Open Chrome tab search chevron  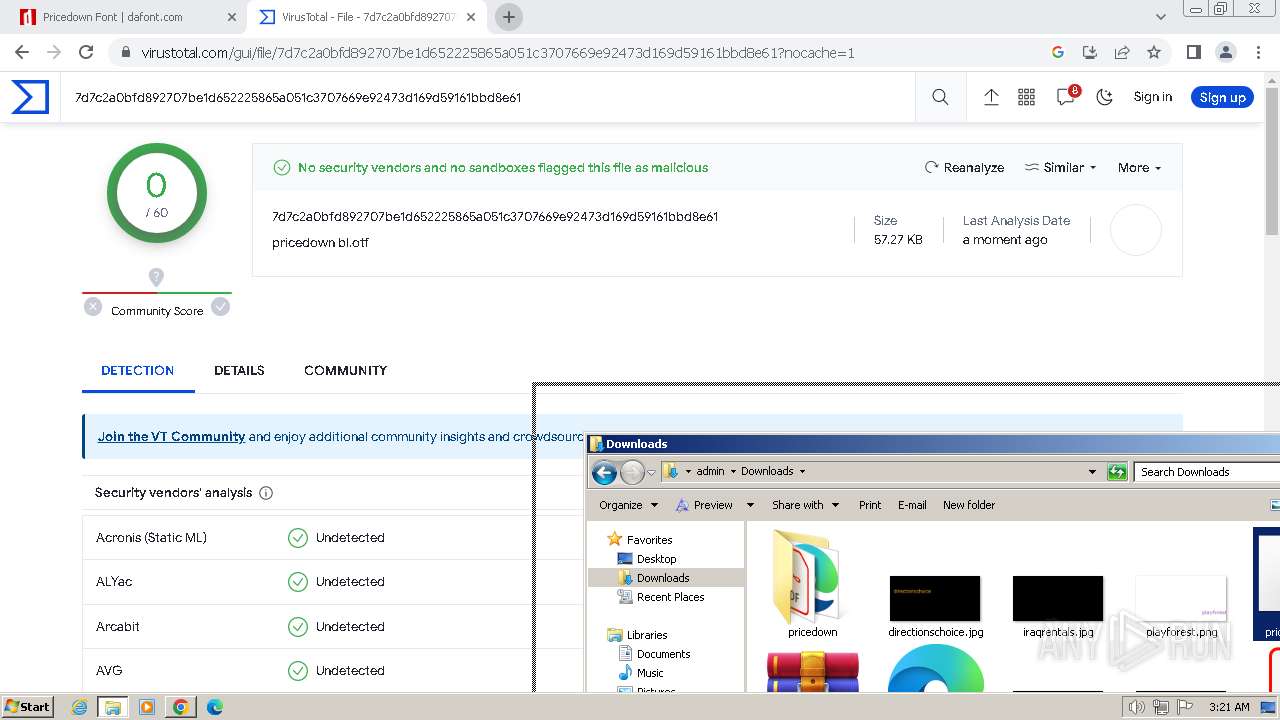point(1161,17)
